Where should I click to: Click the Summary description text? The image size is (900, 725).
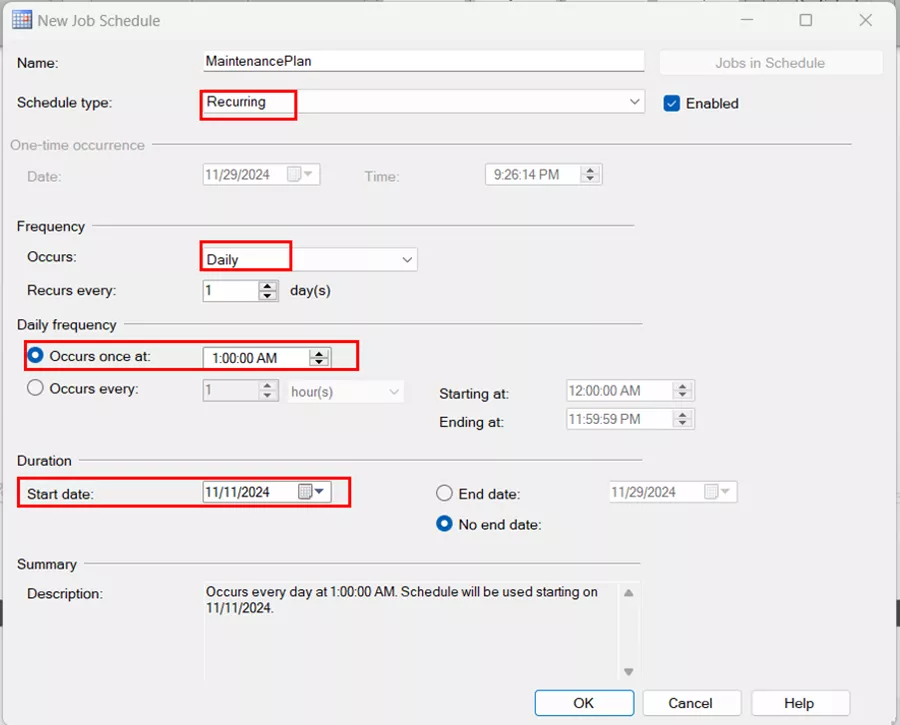click(x=402, y=599)
